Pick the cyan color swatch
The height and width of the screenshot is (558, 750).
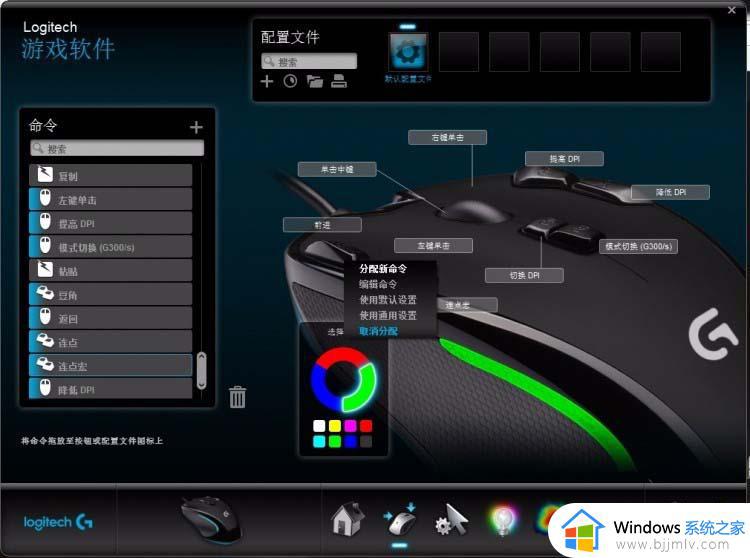coord(319,441)
